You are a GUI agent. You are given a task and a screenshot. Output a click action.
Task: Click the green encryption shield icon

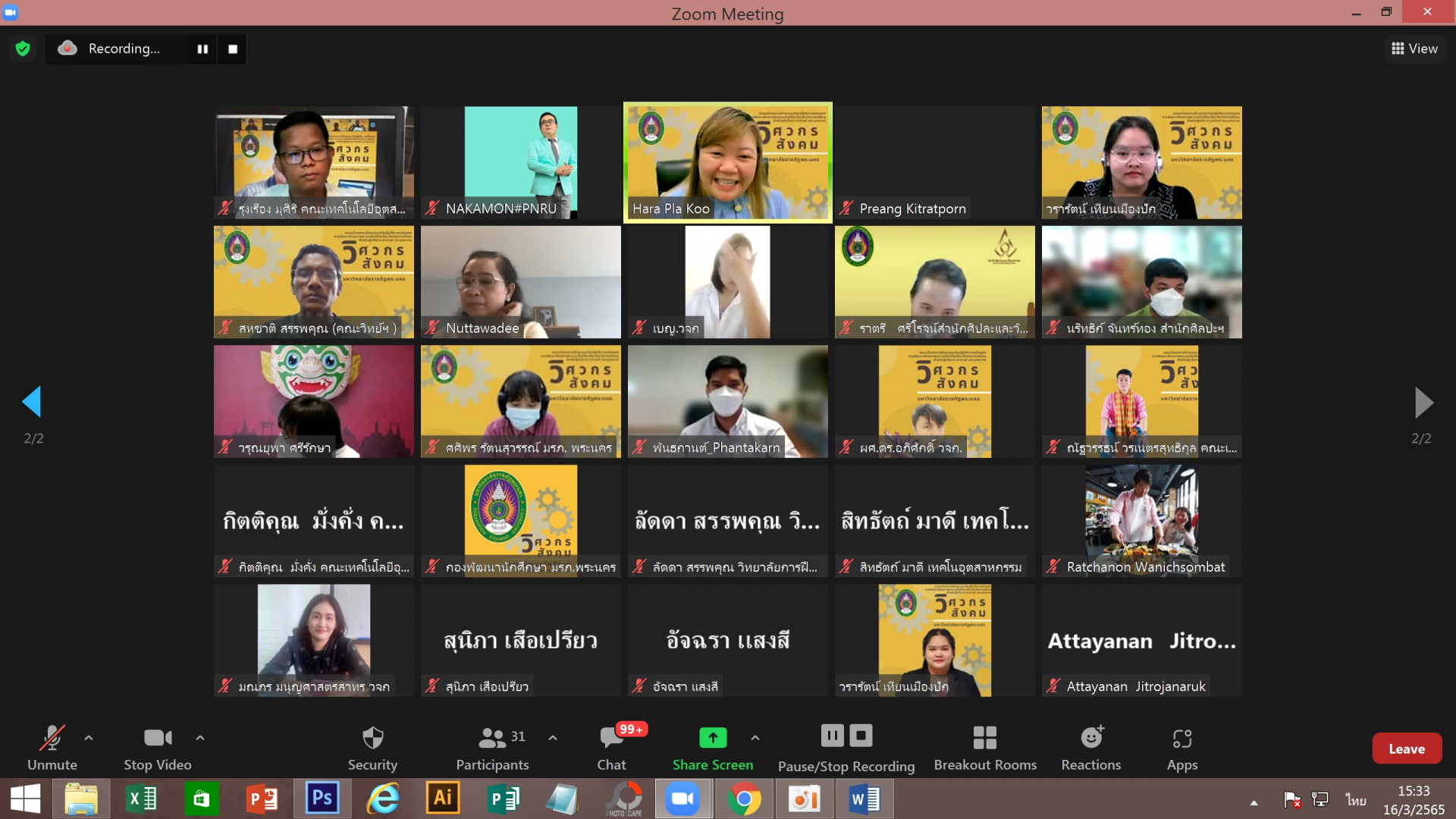(23, 49)
